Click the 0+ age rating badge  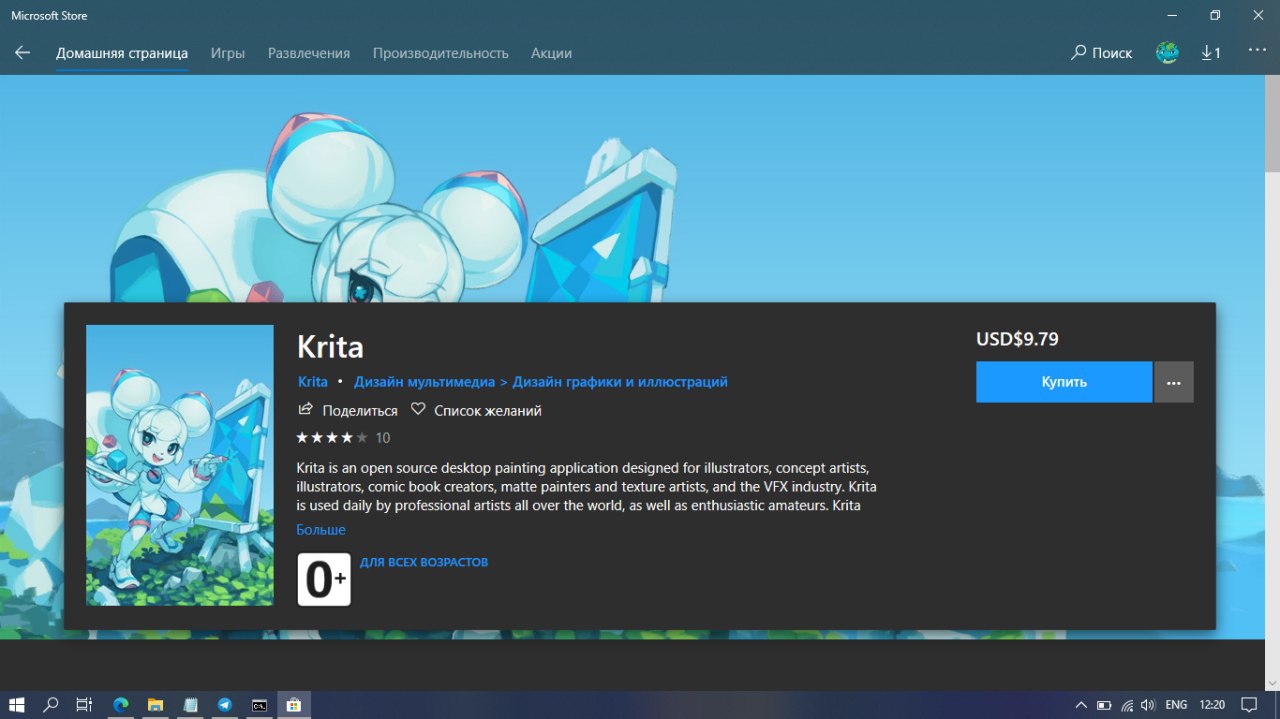point(324,579)
